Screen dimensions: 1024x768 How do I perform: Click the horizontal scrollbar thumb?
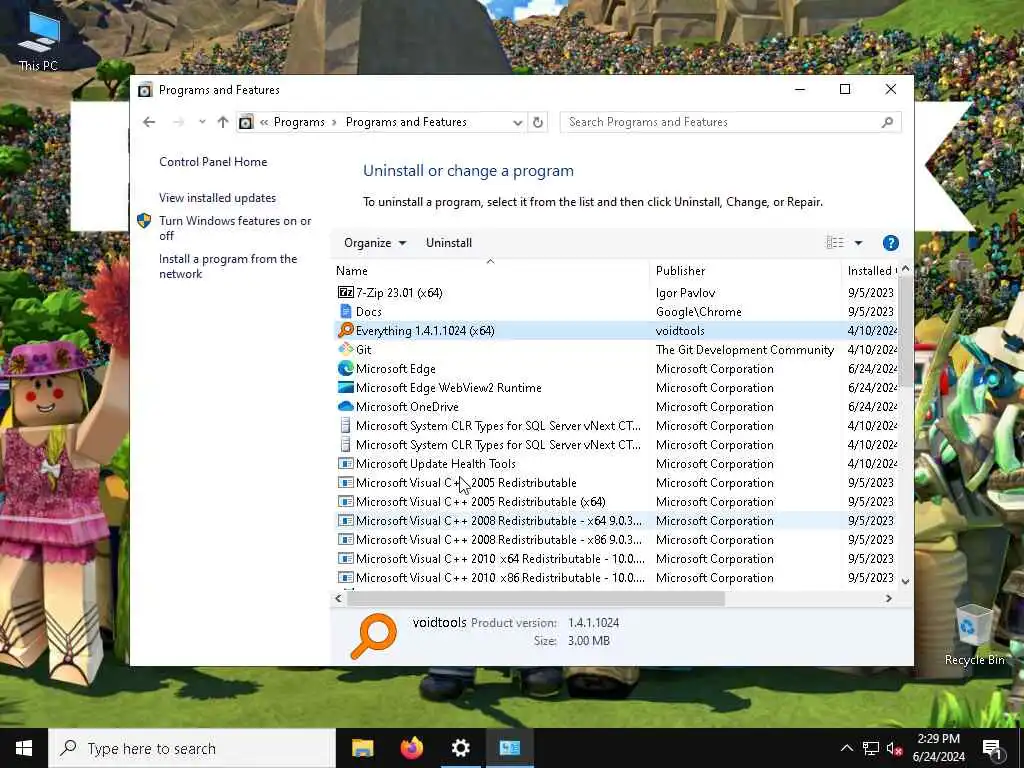click(x=536, y=598)
